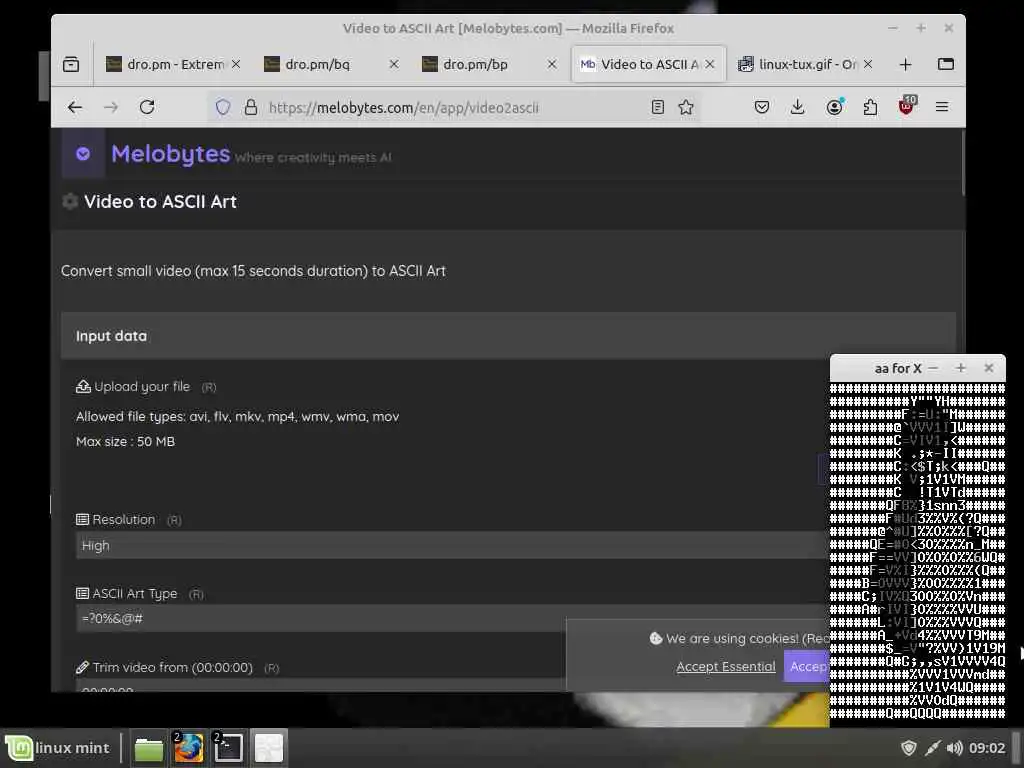This screenshot has height=768, width=1024.
Task: Click the forward navigation arrow
Action: pyautogui.click(x=111, y=107)
